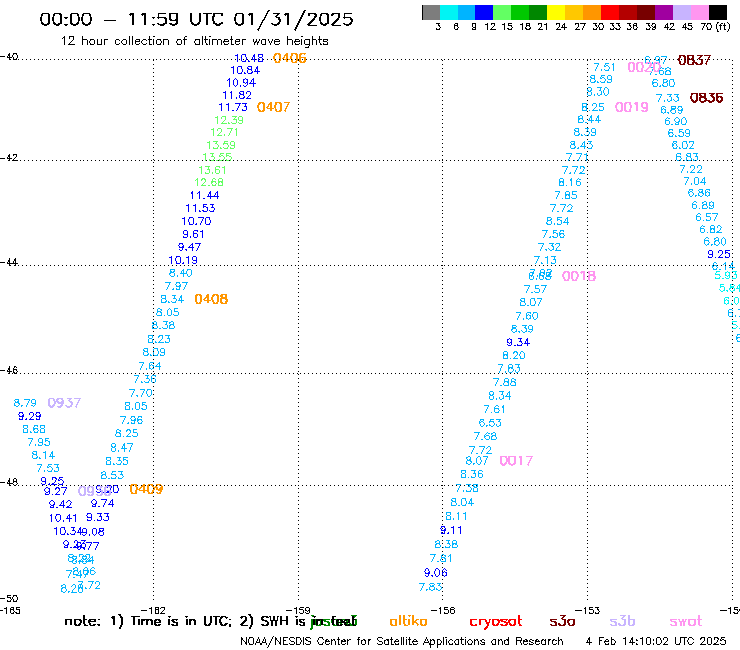Click the longitude axis label -153
Screen dimensions: 740x650
[588, 610]
